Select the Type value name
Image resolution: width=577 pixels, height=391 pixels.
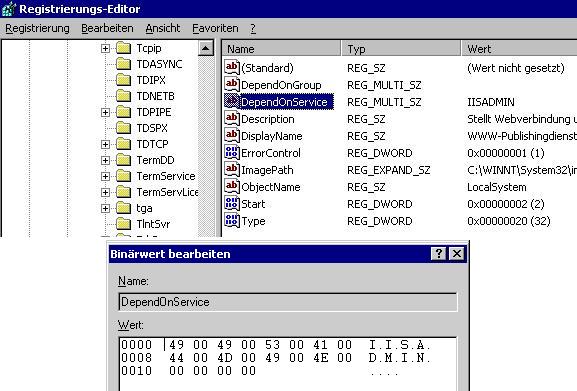click(253, 221)
